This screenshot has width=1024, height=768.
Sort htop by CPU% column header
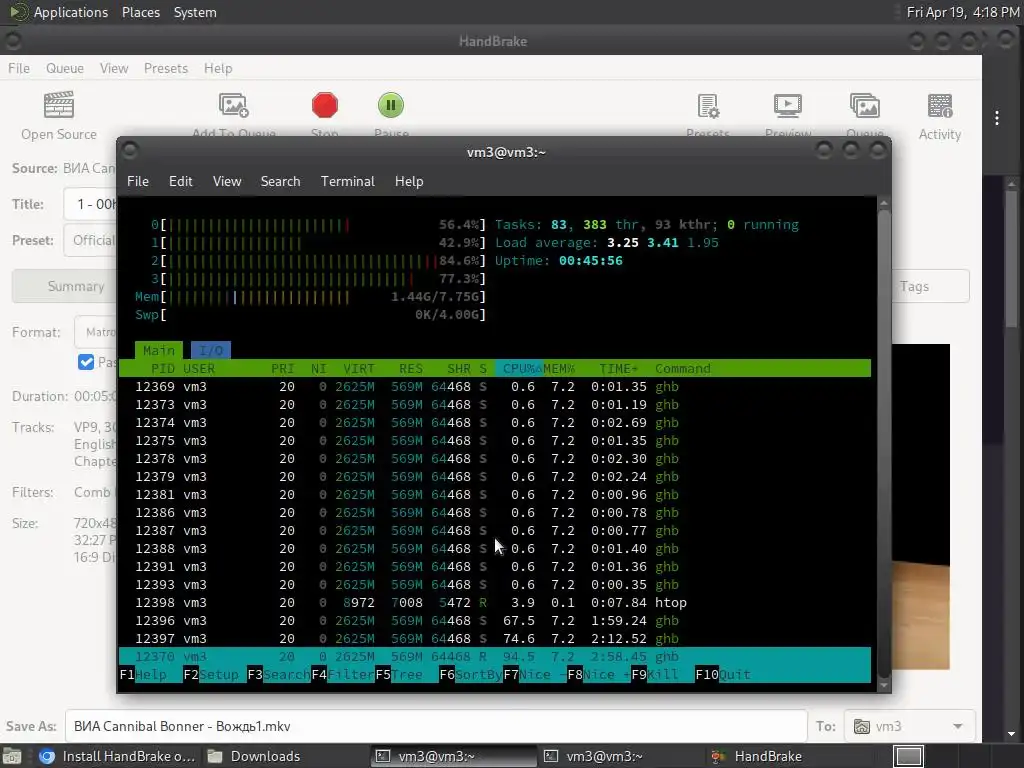click(x=519, y=368)
